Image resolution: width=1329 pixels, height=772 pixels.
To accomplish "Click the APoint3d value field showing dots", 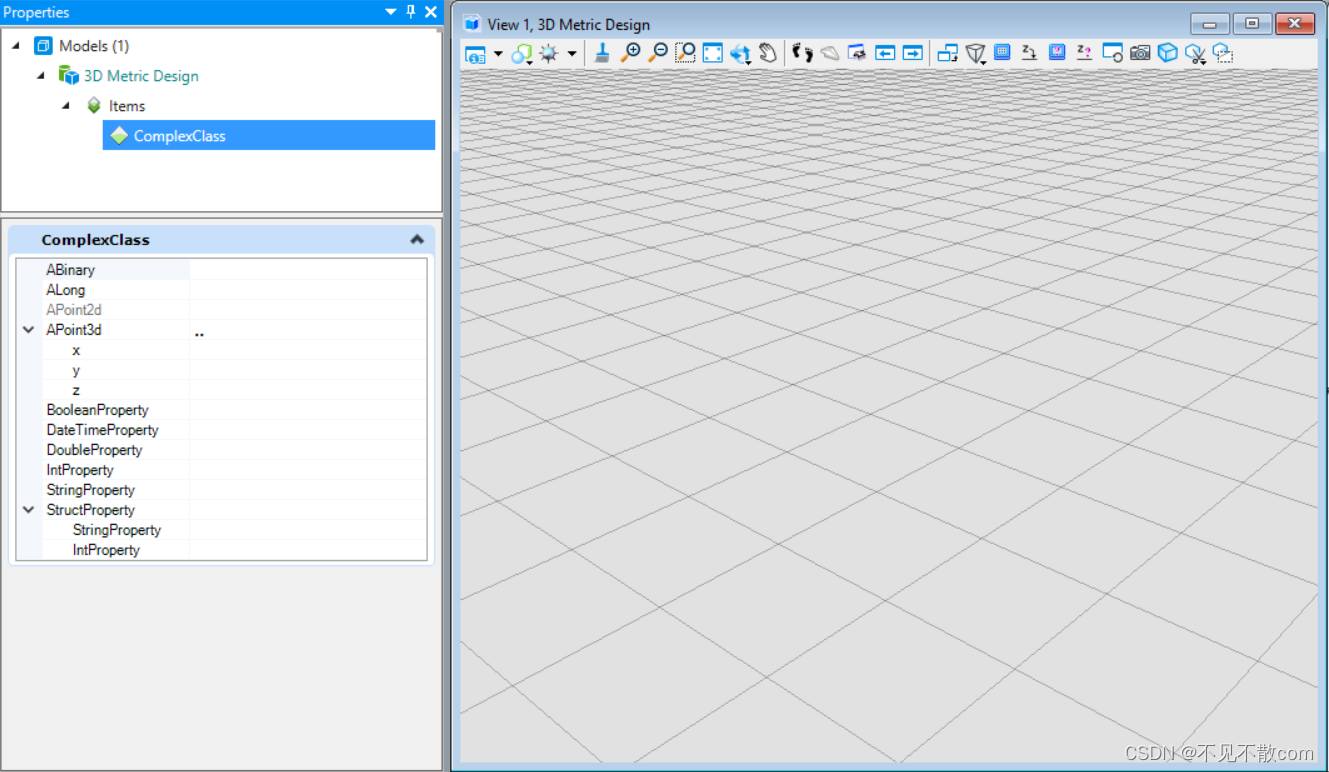I will [x=308, y=330].
